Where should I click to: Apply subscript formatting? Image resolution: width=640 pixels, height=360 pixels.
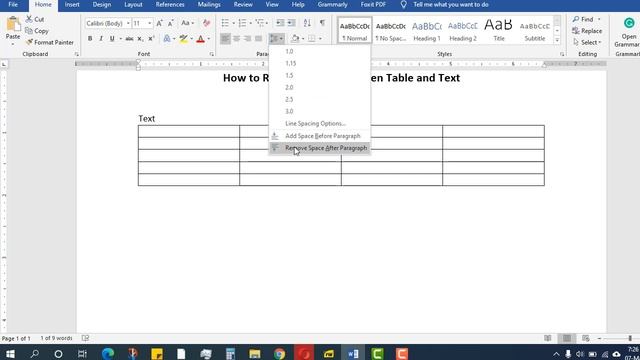point(140,39)
